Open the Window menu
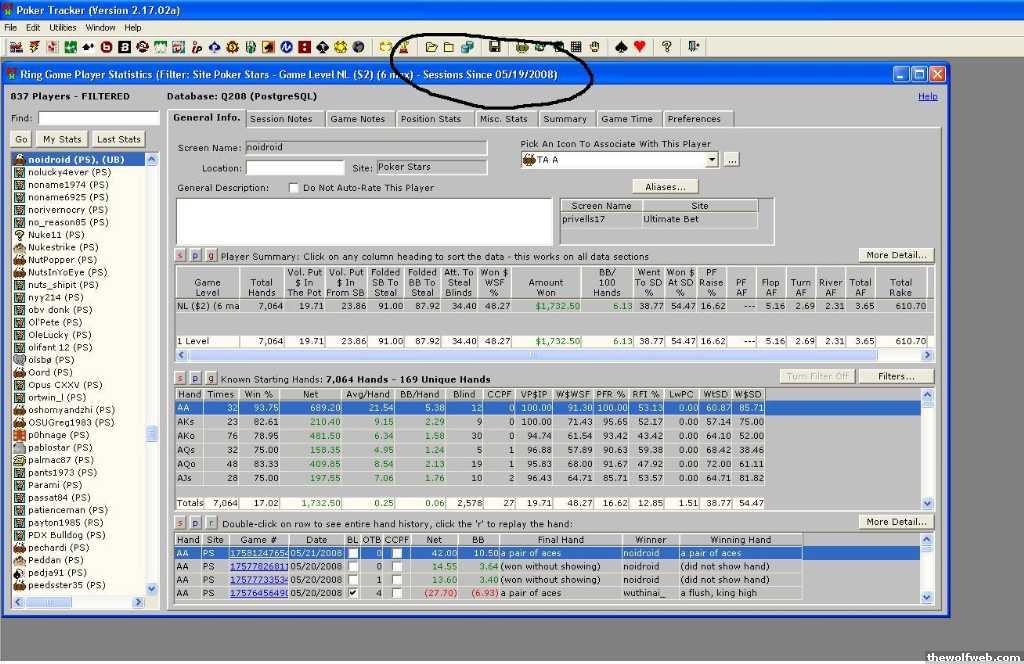1024x664 pixels. [100, 28]
